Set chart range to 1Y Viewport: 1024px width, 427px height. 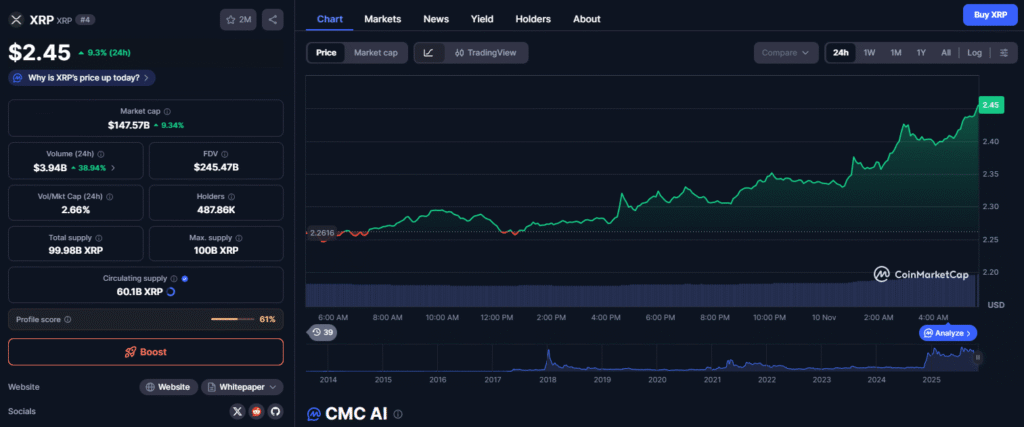point(921,53)
